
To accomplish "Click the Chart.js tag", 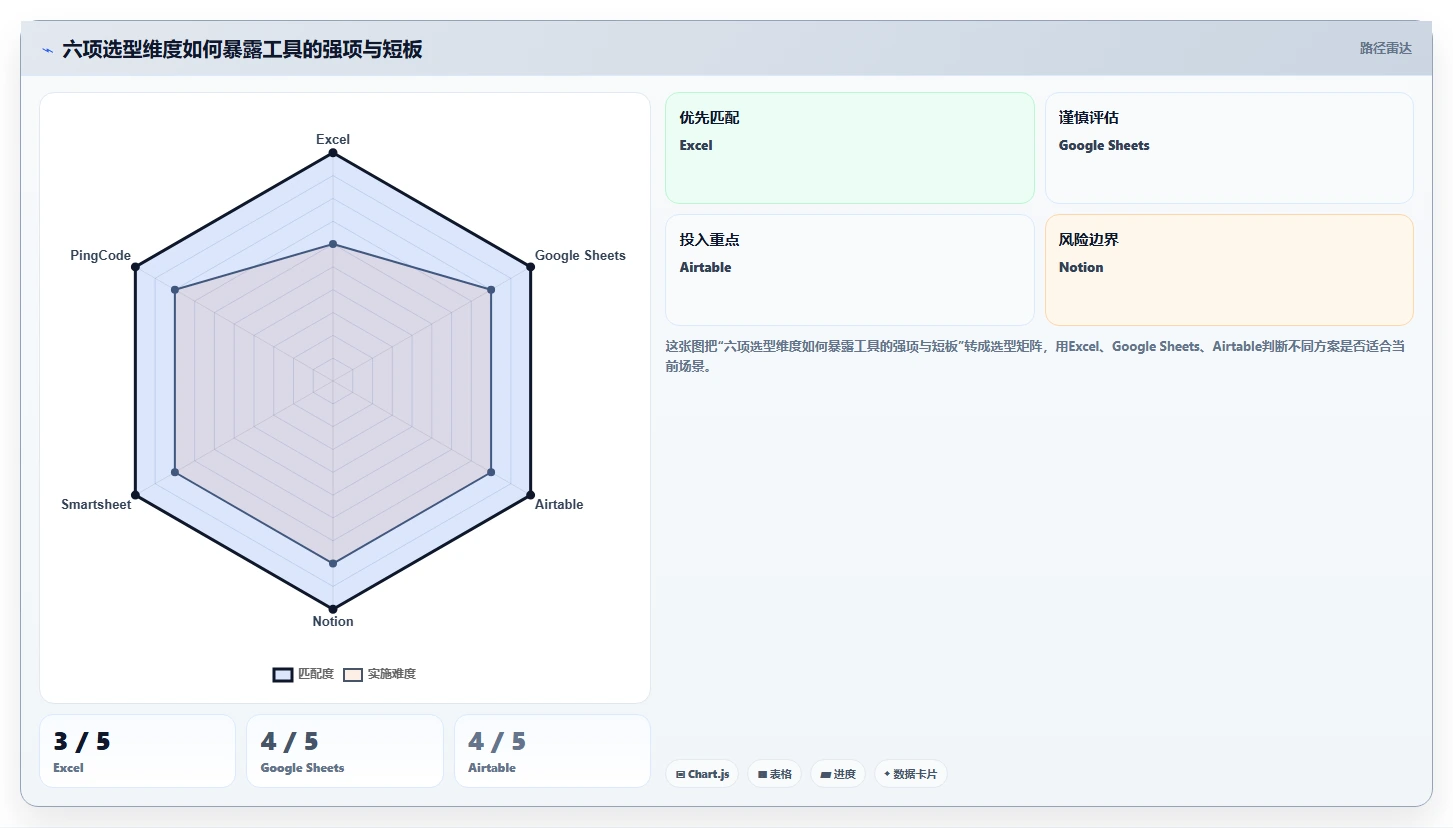I will tap(702, 774).
